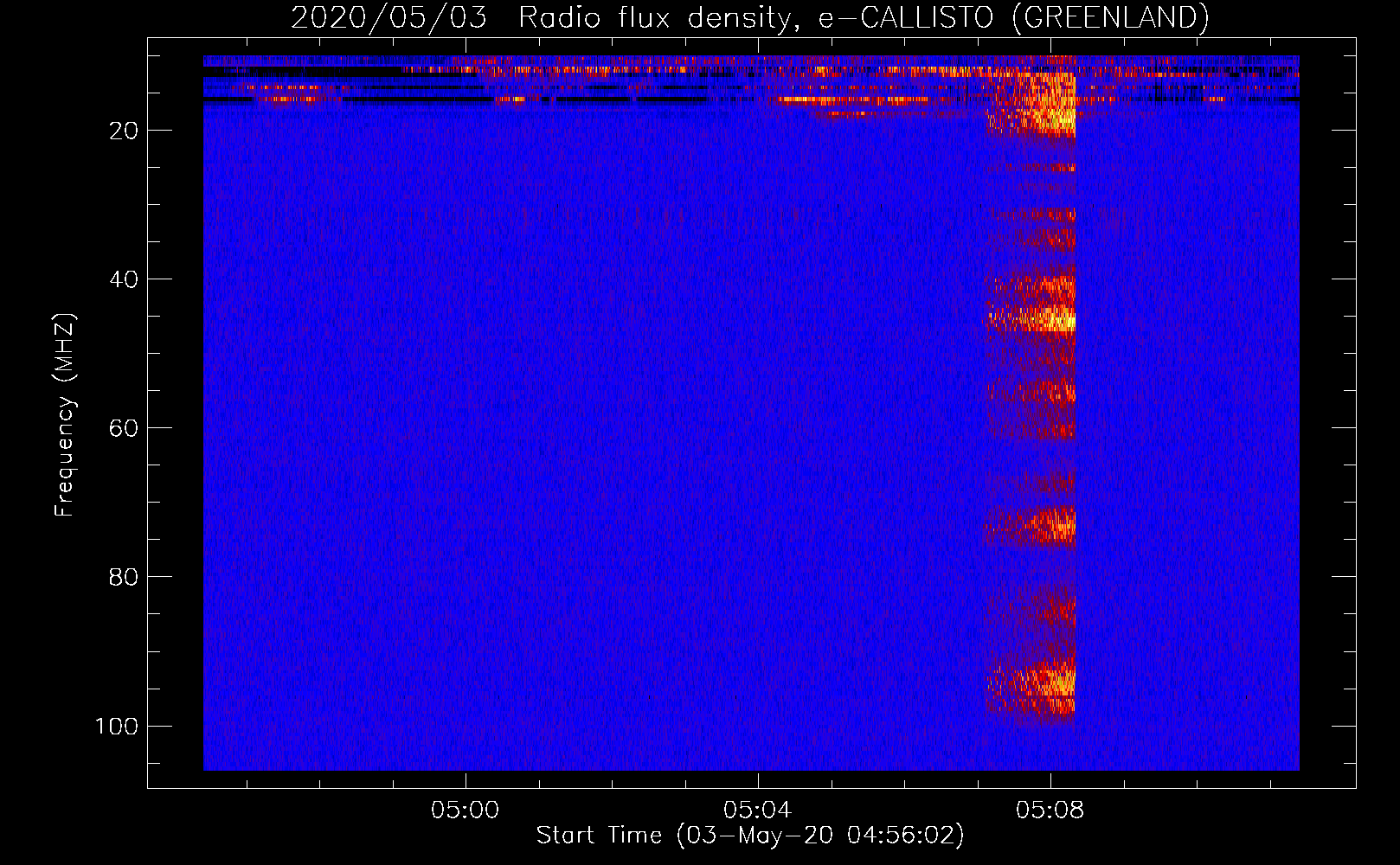Click the 100 frequency tick label
Screen dimensions: 1400x865
(x=117, y=726)
